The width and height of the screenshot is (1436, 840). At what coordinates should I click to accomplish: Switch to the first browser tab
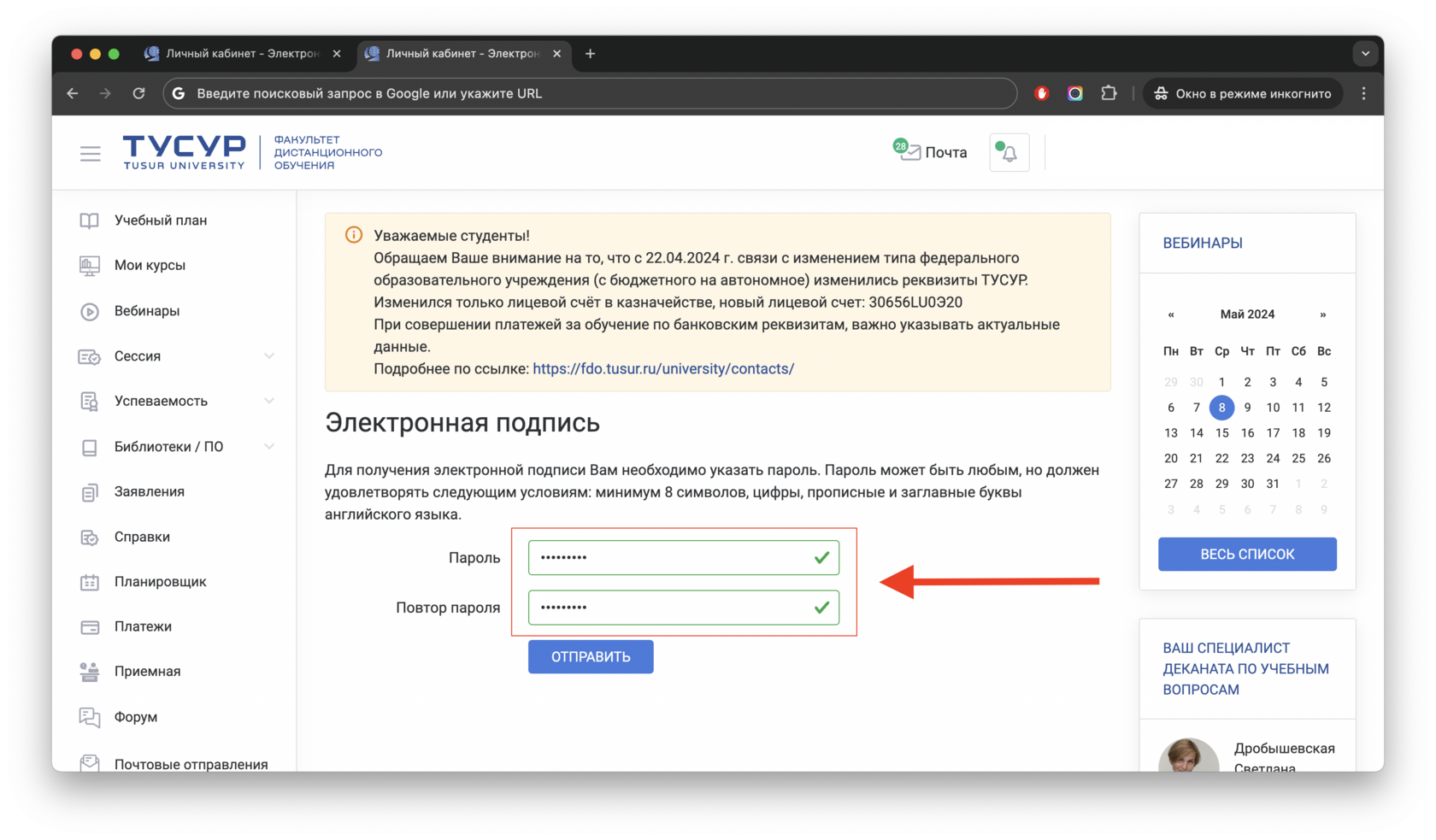point(243,53)
